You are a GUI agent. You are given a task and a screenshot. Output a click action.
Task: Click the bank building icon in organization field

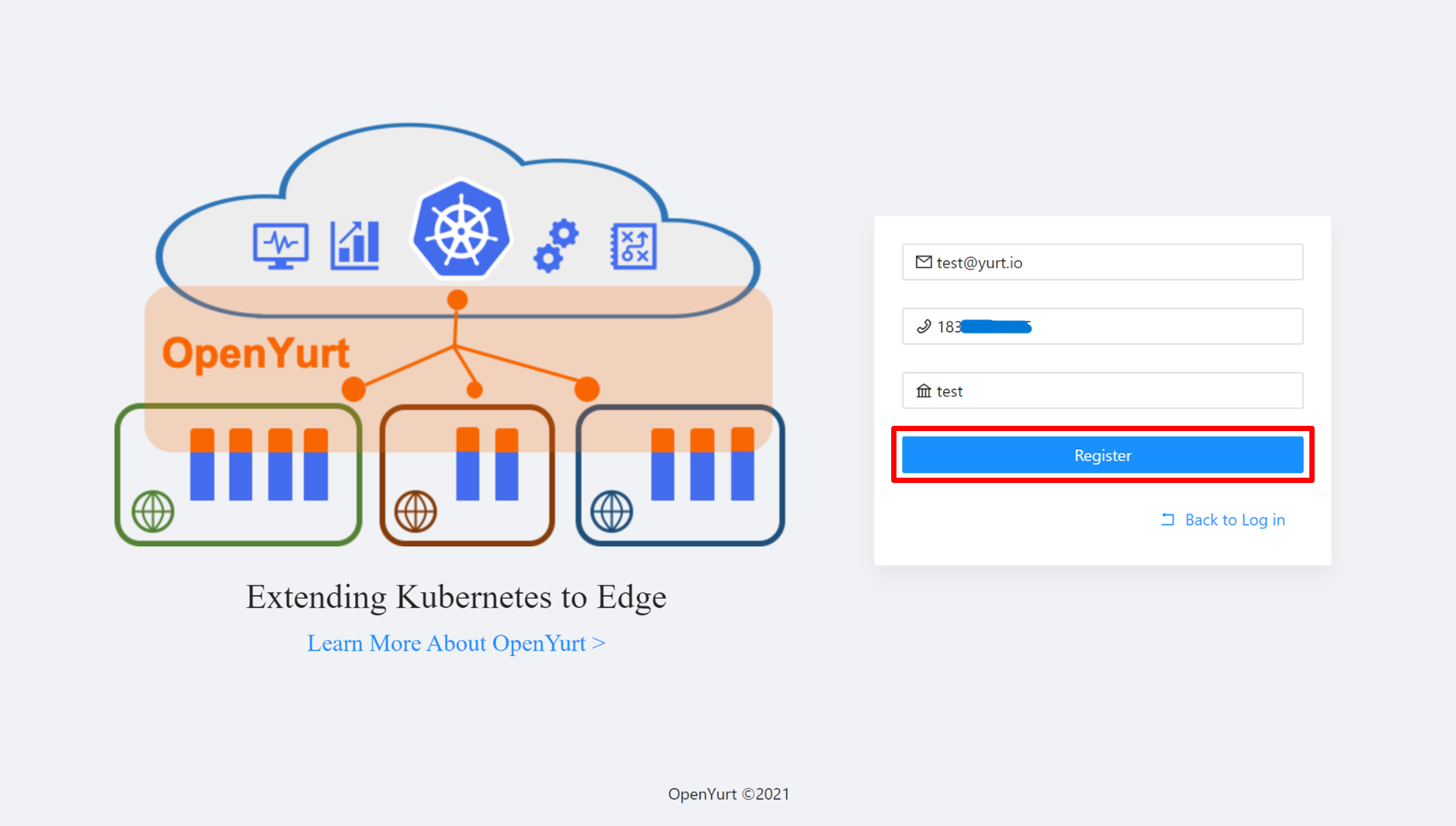point(924,390)
